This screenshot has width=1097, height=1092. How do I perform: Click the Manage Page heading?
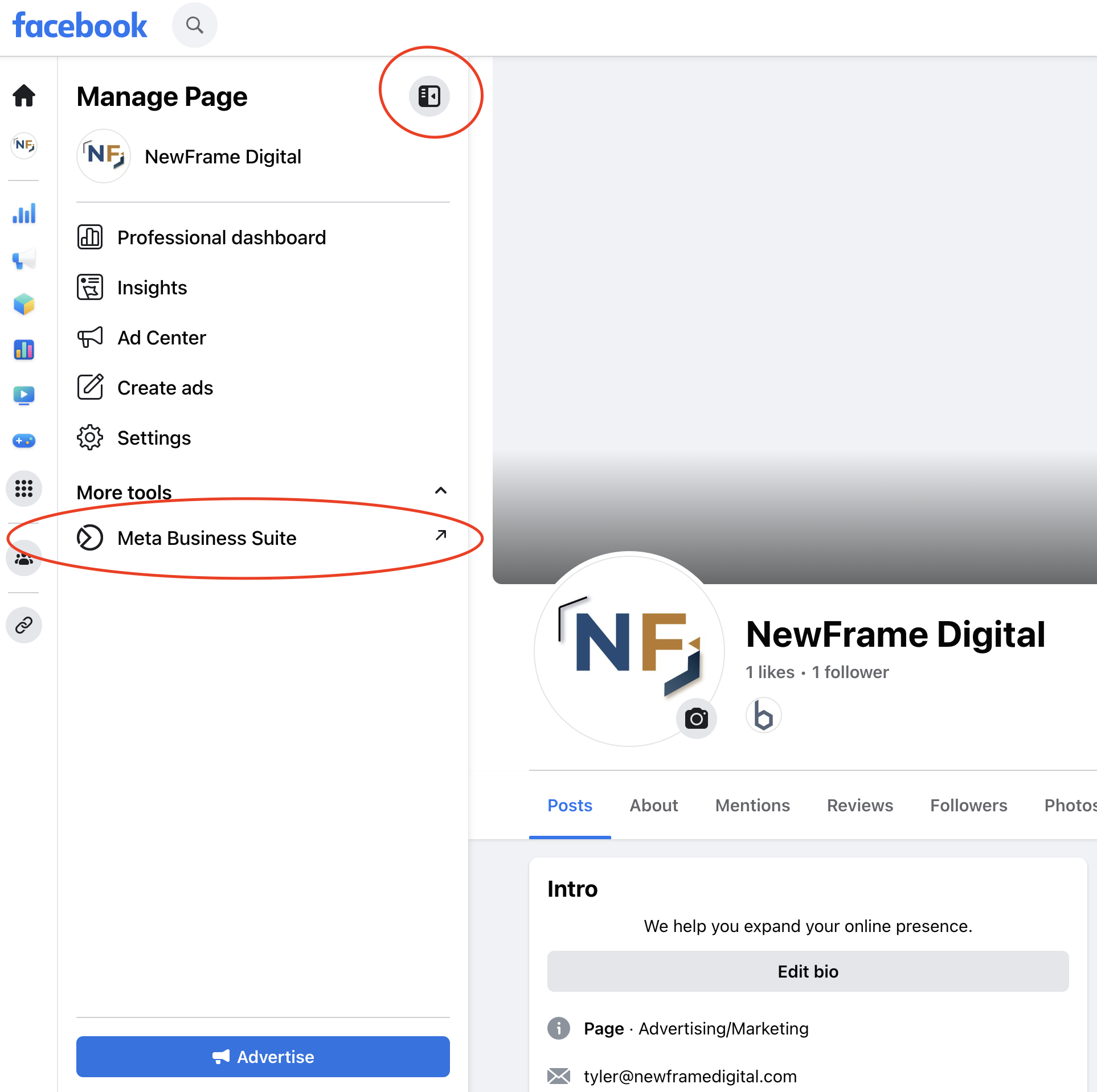tap(162, 96)
